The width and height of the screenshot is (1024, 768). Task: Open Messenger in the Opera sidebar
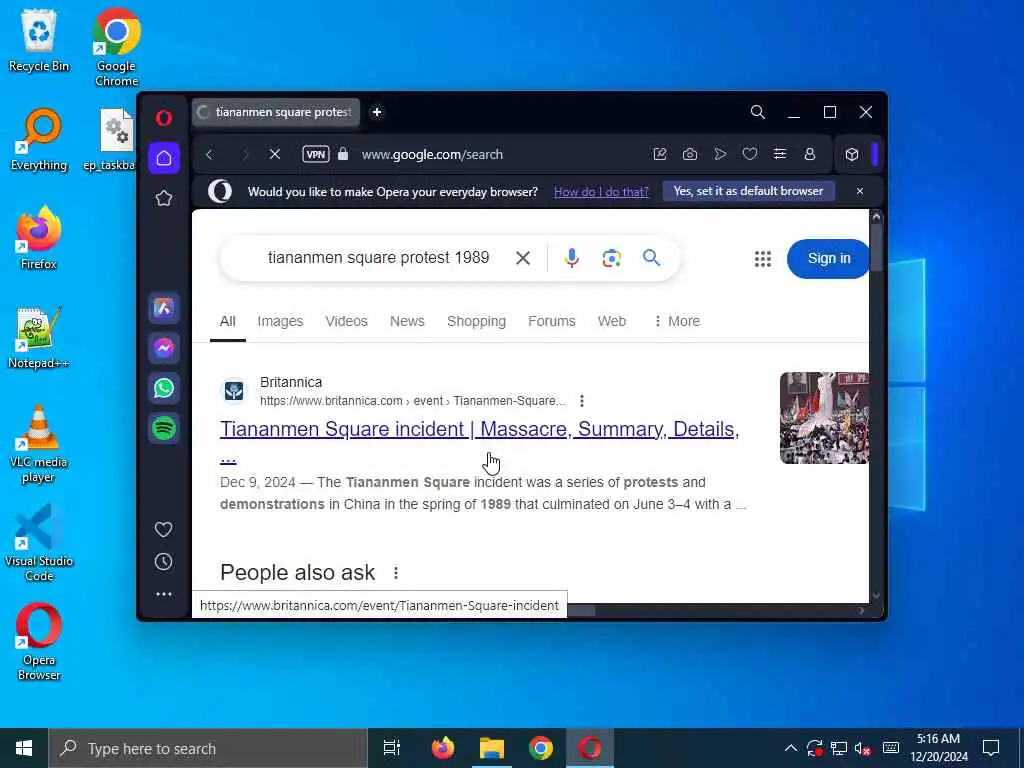(x=164, y=347)
